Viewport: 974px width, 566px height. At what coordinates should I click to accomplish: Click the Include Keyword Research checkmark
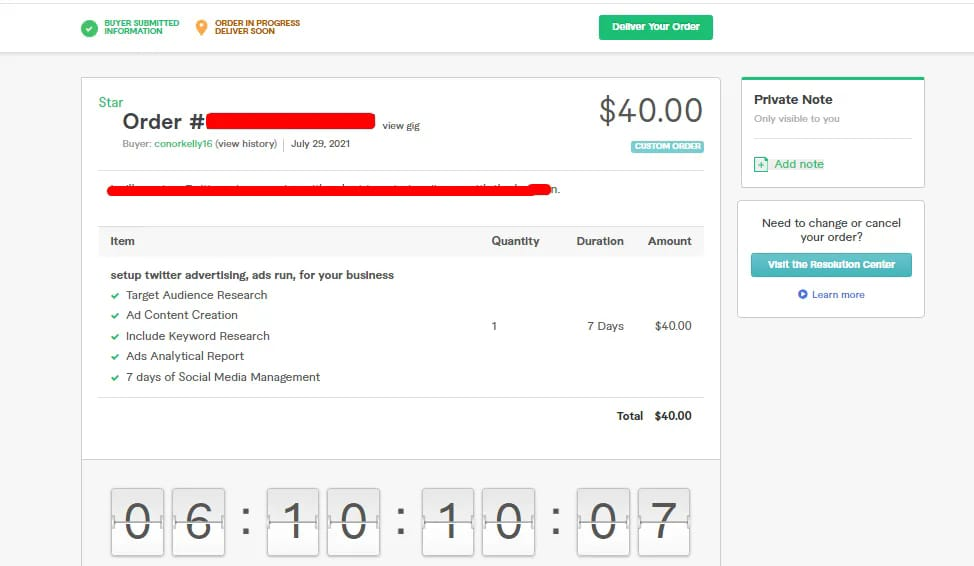pos(115,337)
